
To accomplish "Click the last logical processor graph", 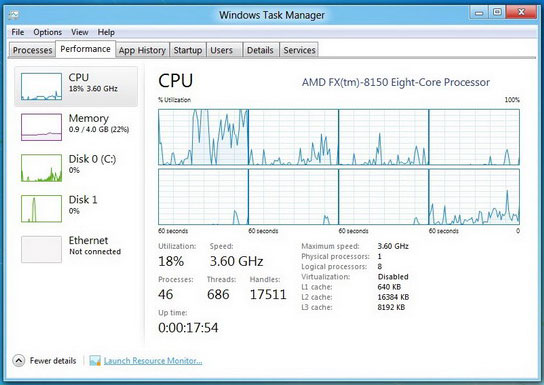I will click(x=474, y=197).
